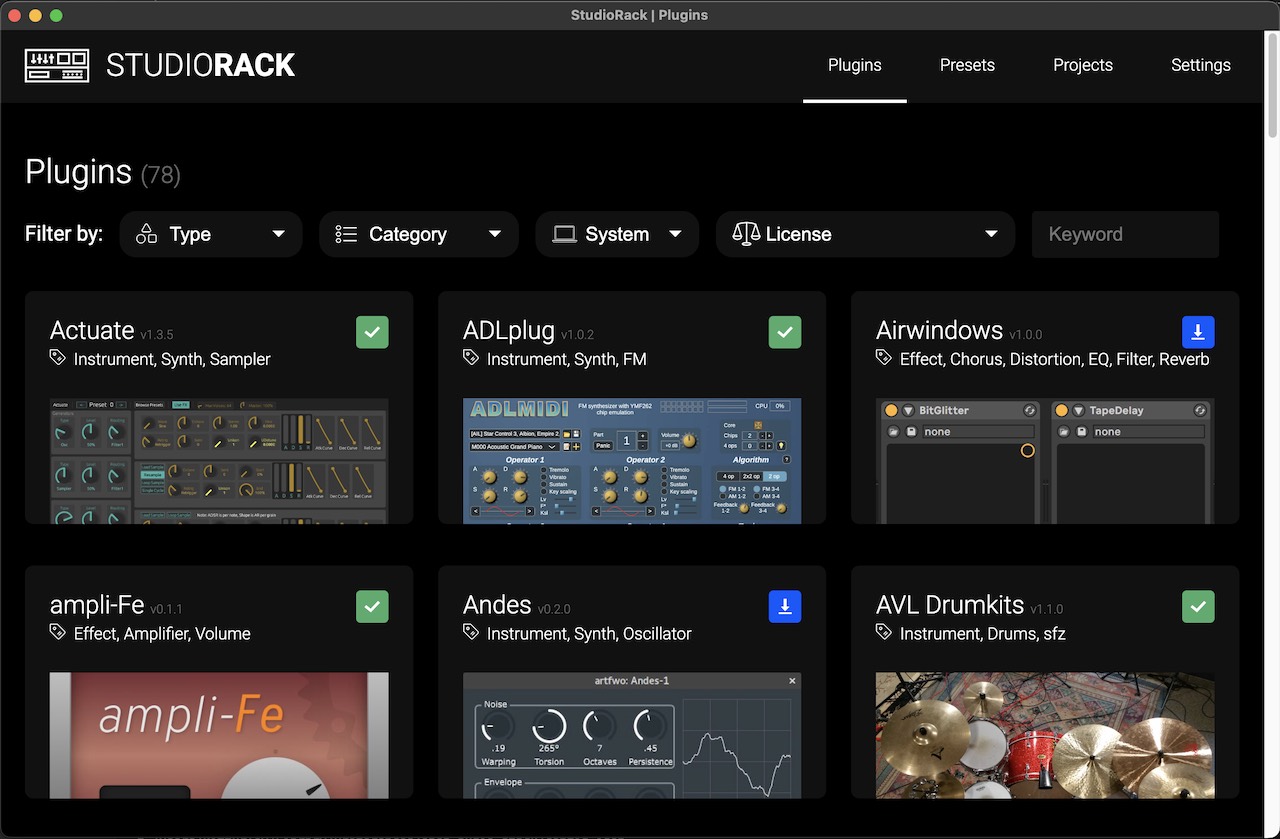
Task: Open the ampli-Fe plugin title
Action: (97, 605)
